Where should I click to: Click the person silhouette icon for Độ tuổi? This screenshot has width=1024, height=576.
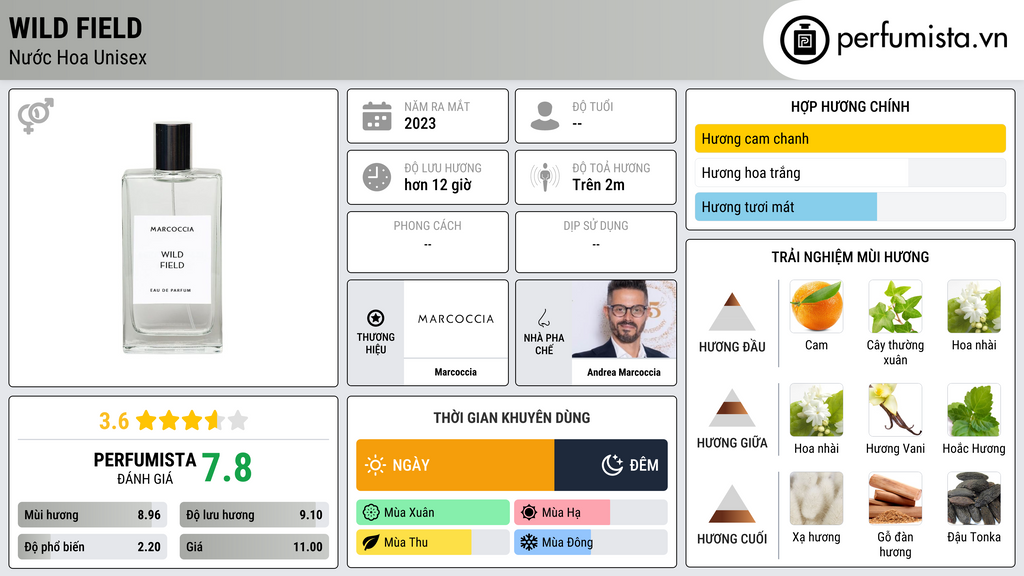[x=545, y=116]
